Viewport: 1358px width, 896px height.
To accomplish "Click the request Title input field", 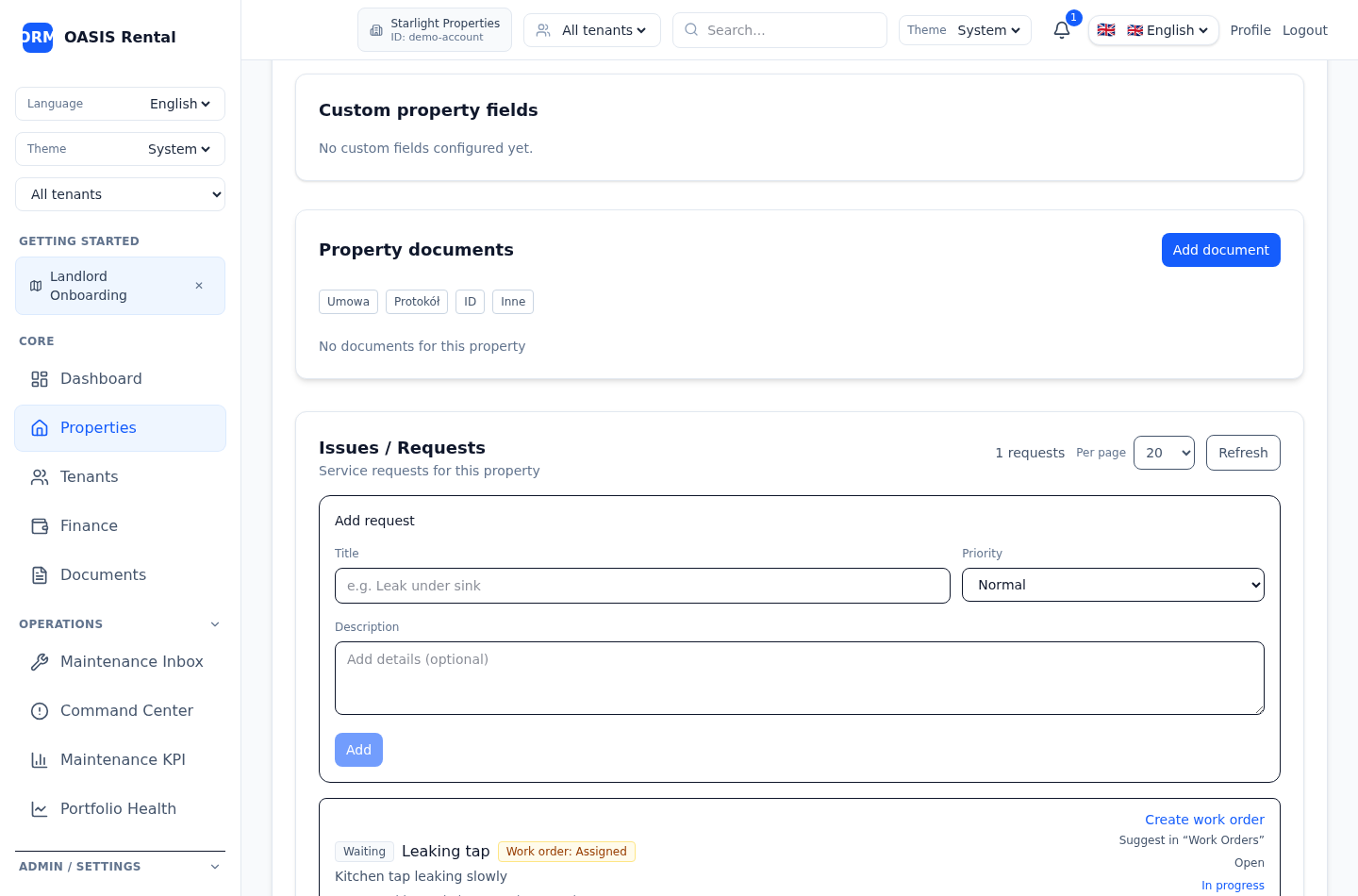I will pyautogui.click(x=642, y=586).
